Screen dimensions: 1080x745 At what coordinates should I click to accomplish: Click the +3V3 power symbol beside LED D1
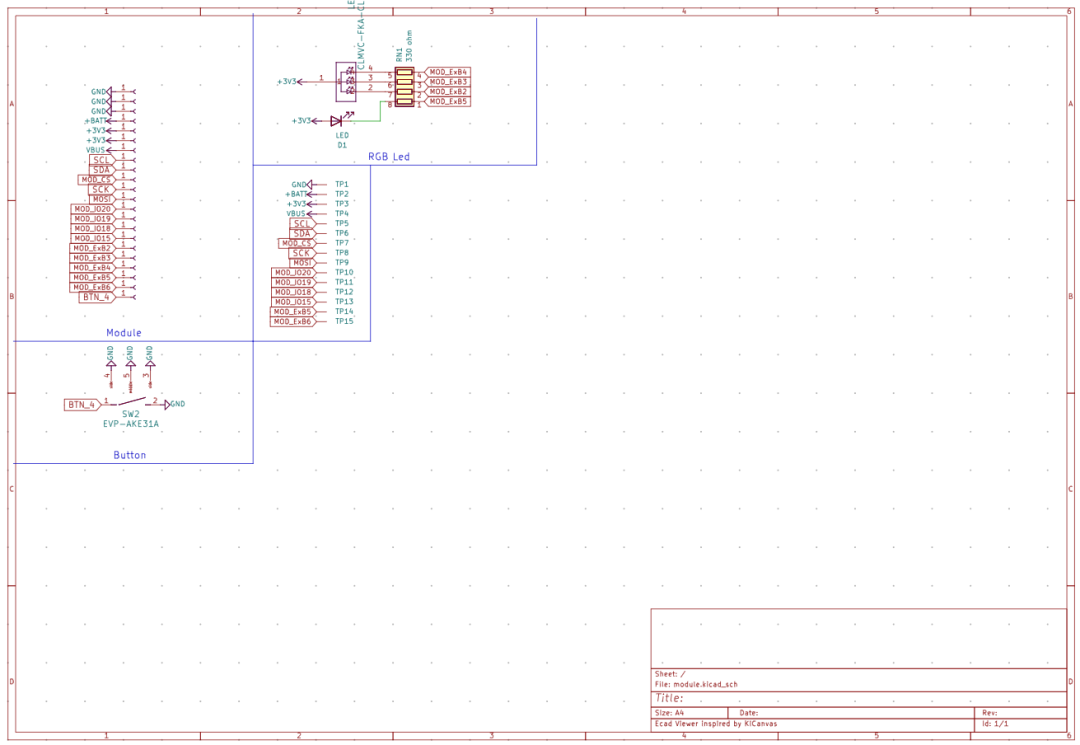304,121
